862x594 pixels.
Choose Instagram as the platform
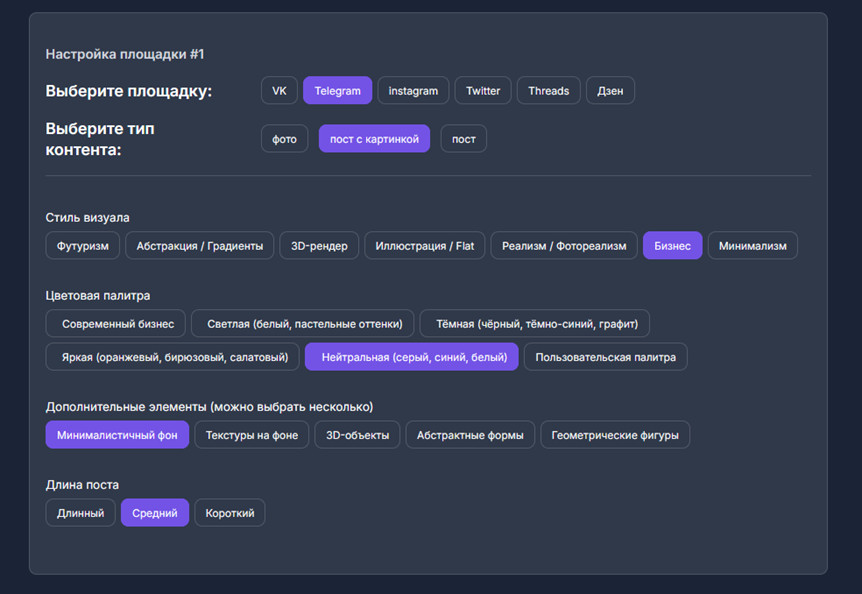(413, 91)
